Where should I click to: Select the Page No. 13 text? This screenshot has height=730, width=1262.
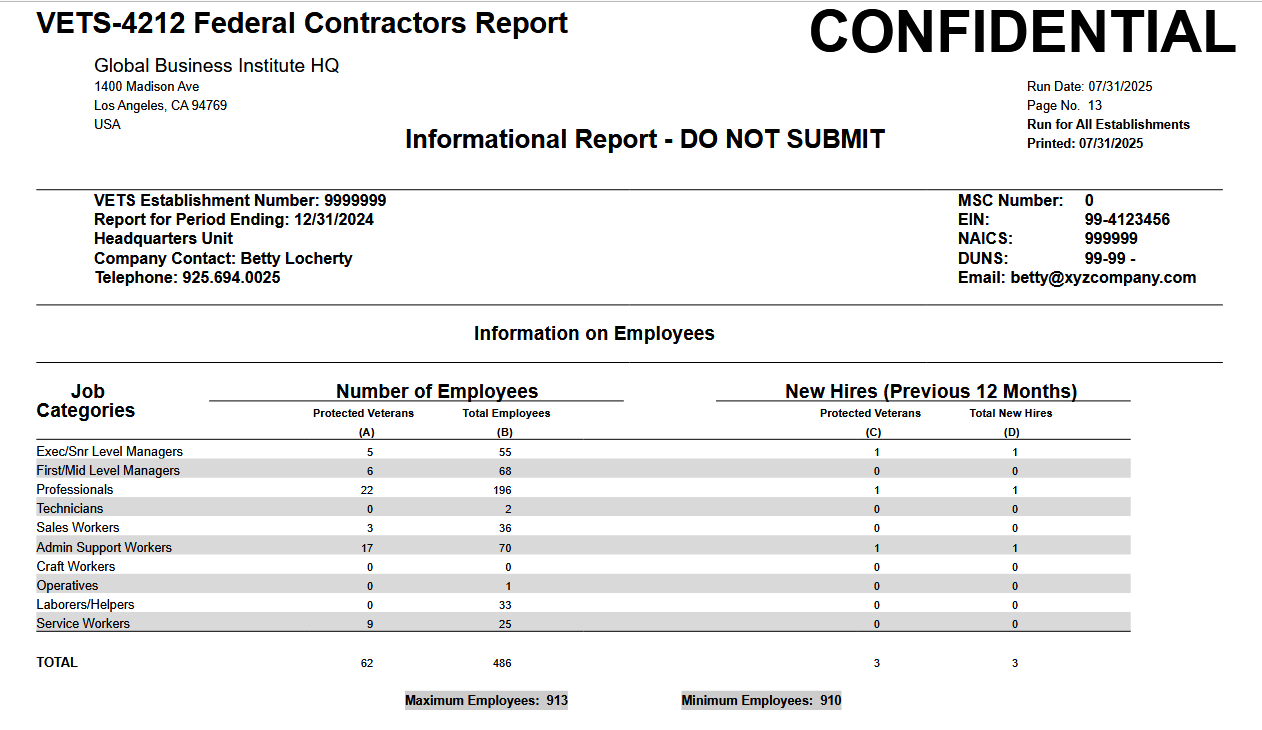(1064, 106)
